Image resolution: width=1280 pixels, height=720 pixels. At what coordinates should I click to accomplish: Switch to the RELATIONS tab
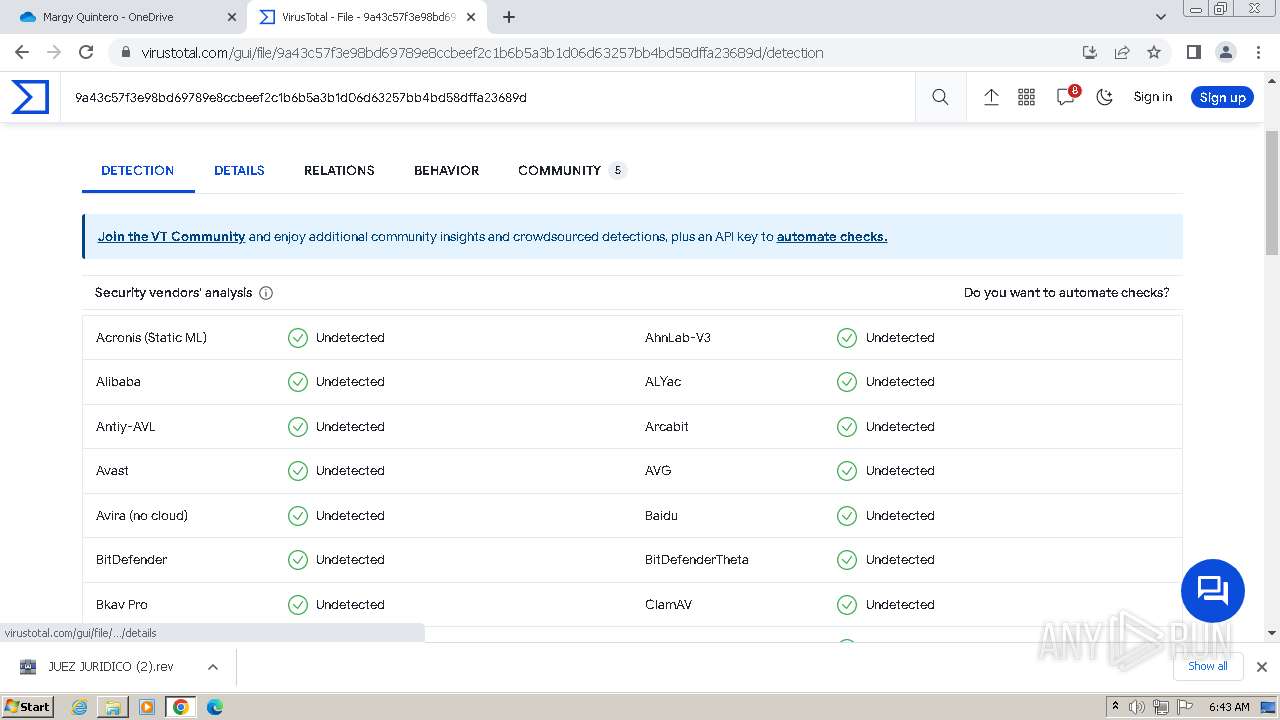[x=339, y=170]
